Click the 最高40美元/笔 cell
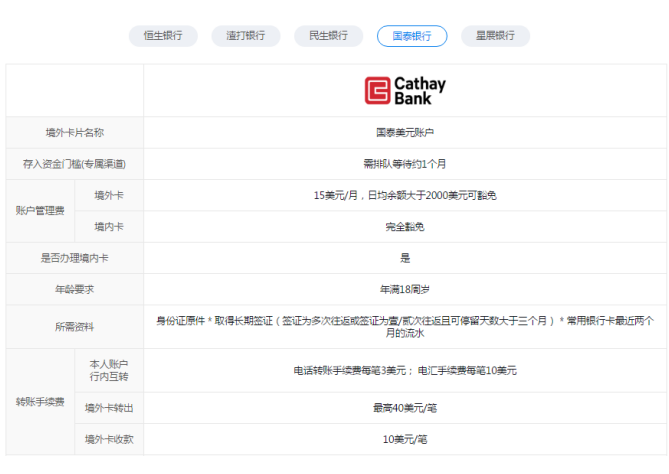669x474 pixels. [x=405, y=408]
